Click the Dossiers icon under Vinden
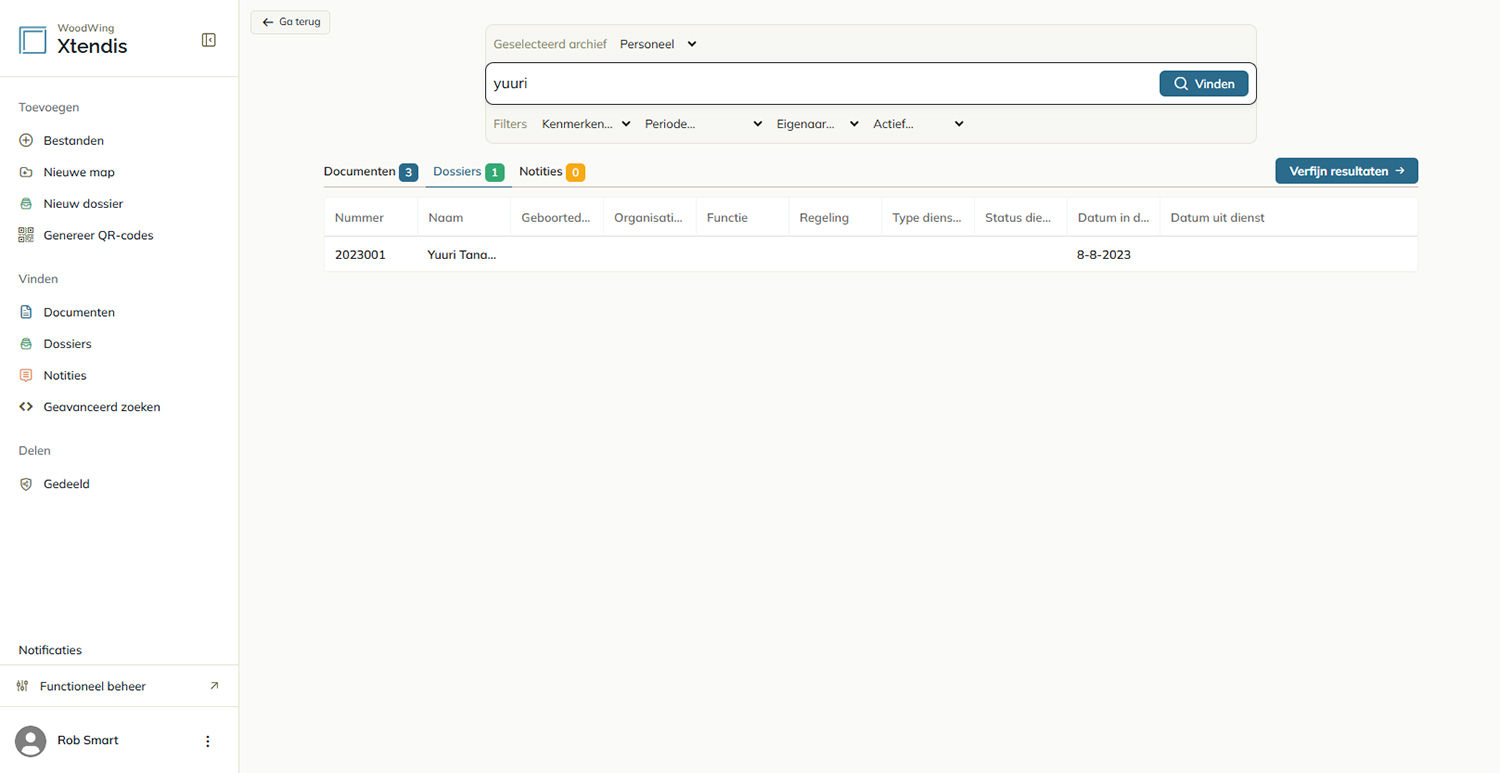This screenshot has width=1500, height=773. (26, 344)
